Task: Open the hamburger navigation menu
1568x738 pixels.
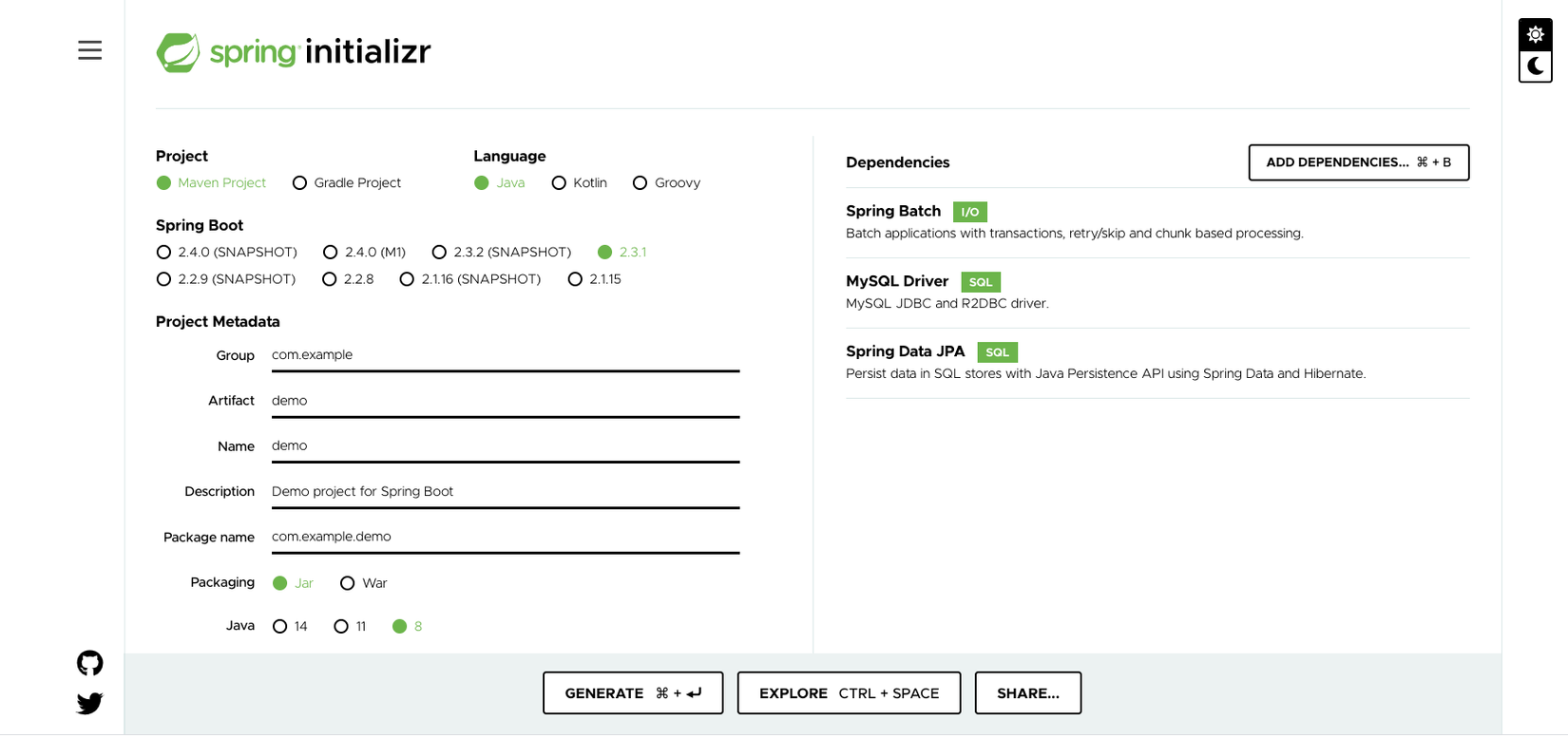Action: [x=89, y=50]
